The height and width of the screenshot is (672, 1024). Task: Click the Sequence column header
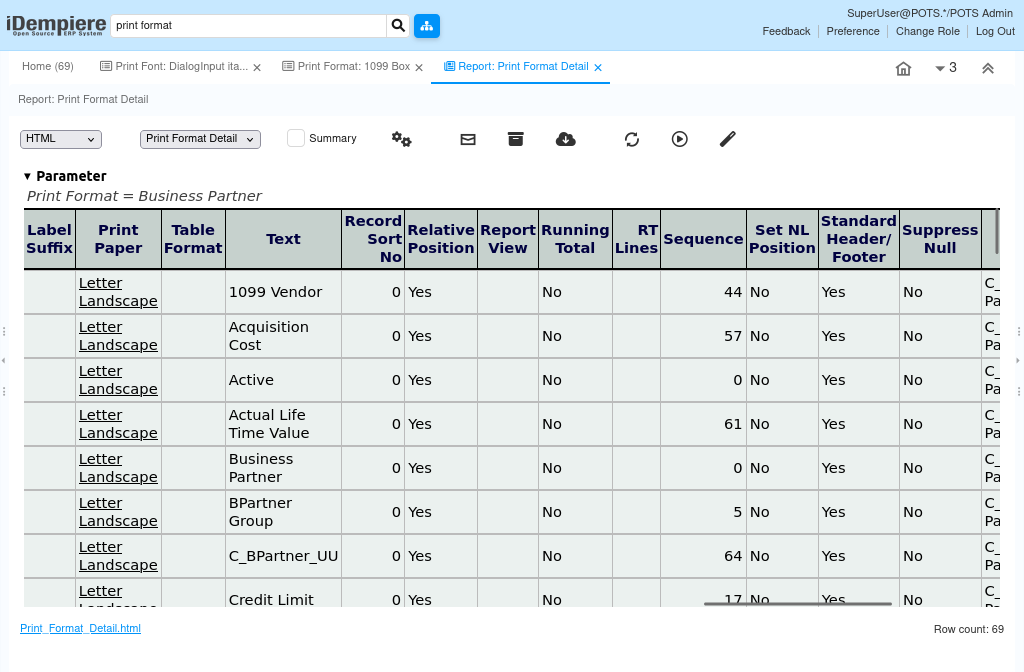point(703,239)
